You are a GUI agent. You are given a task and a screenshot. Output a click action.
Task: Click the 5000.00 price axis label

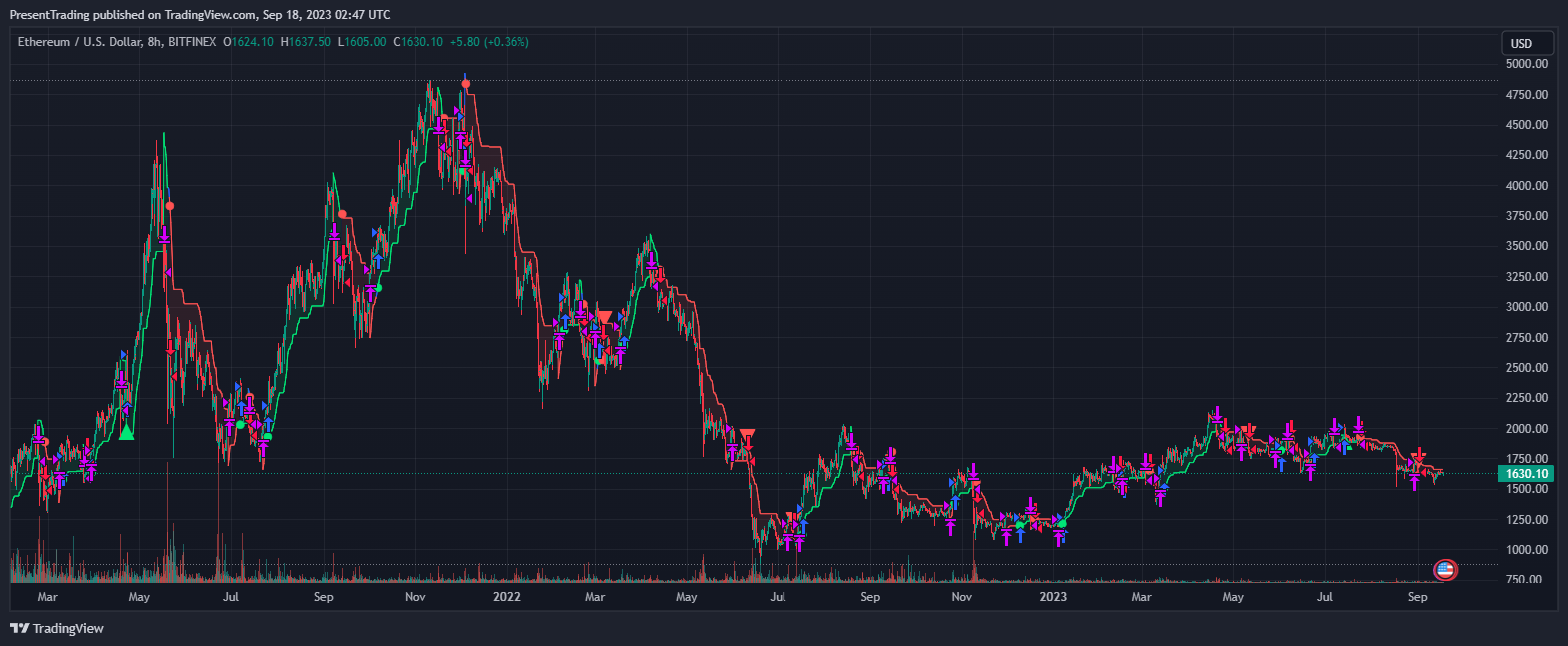click(1526, 64)
